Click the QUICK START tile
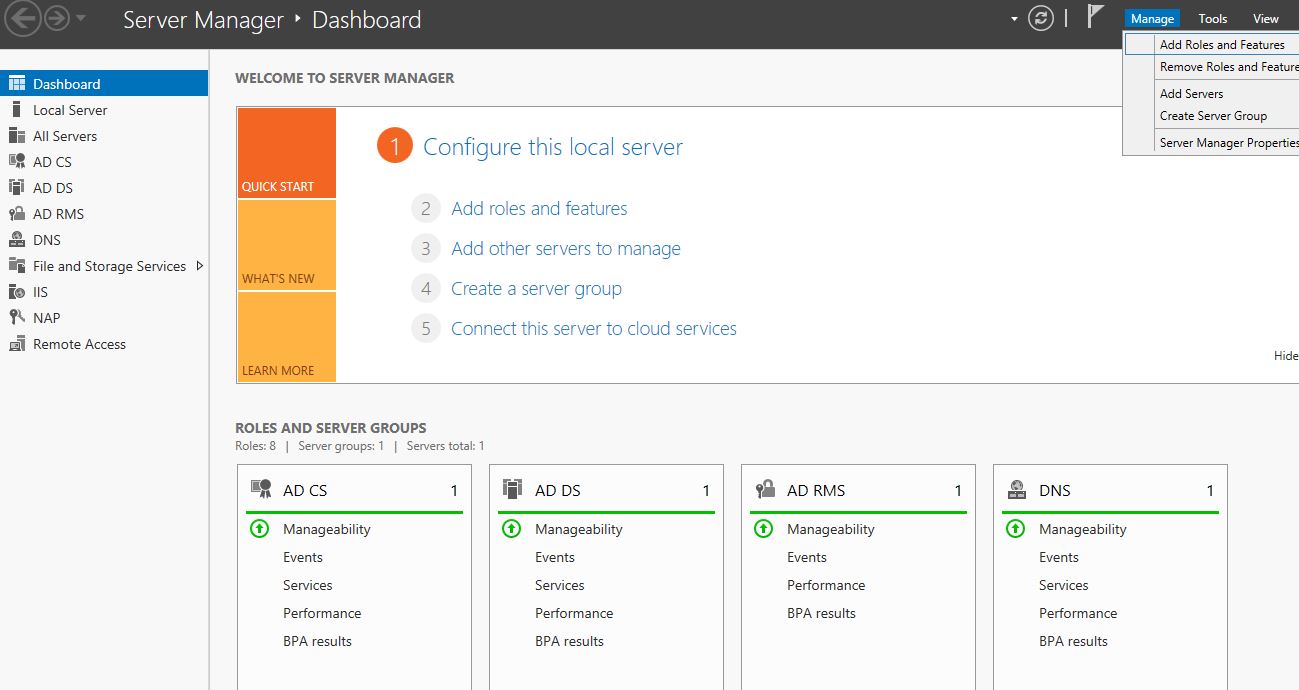Viewport: 1299px width, 690px height. pos(286,153)
